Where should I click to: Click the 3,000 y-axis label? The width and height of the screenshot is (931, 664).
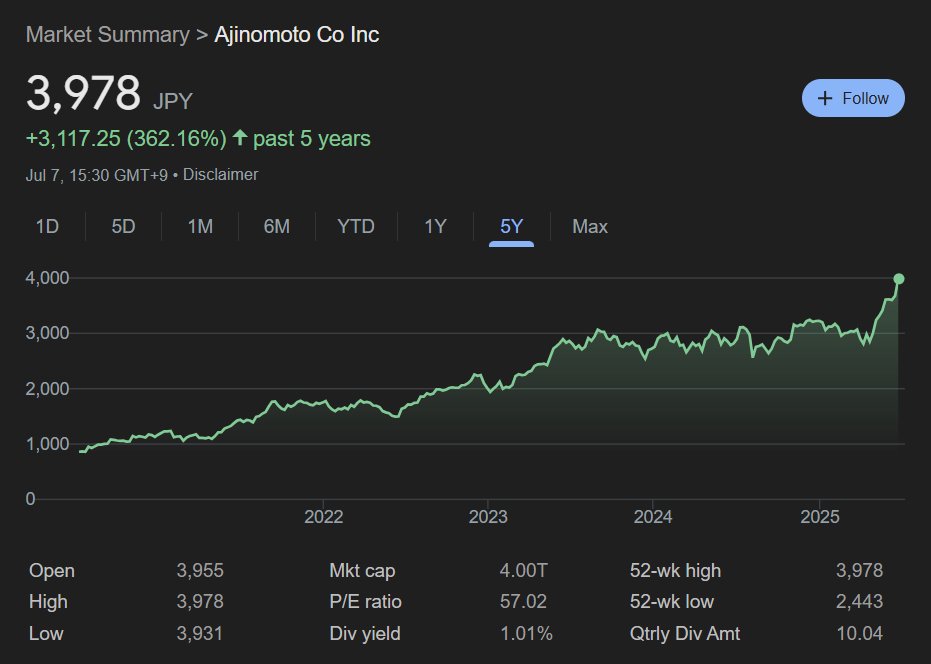(x=48, y=333)
